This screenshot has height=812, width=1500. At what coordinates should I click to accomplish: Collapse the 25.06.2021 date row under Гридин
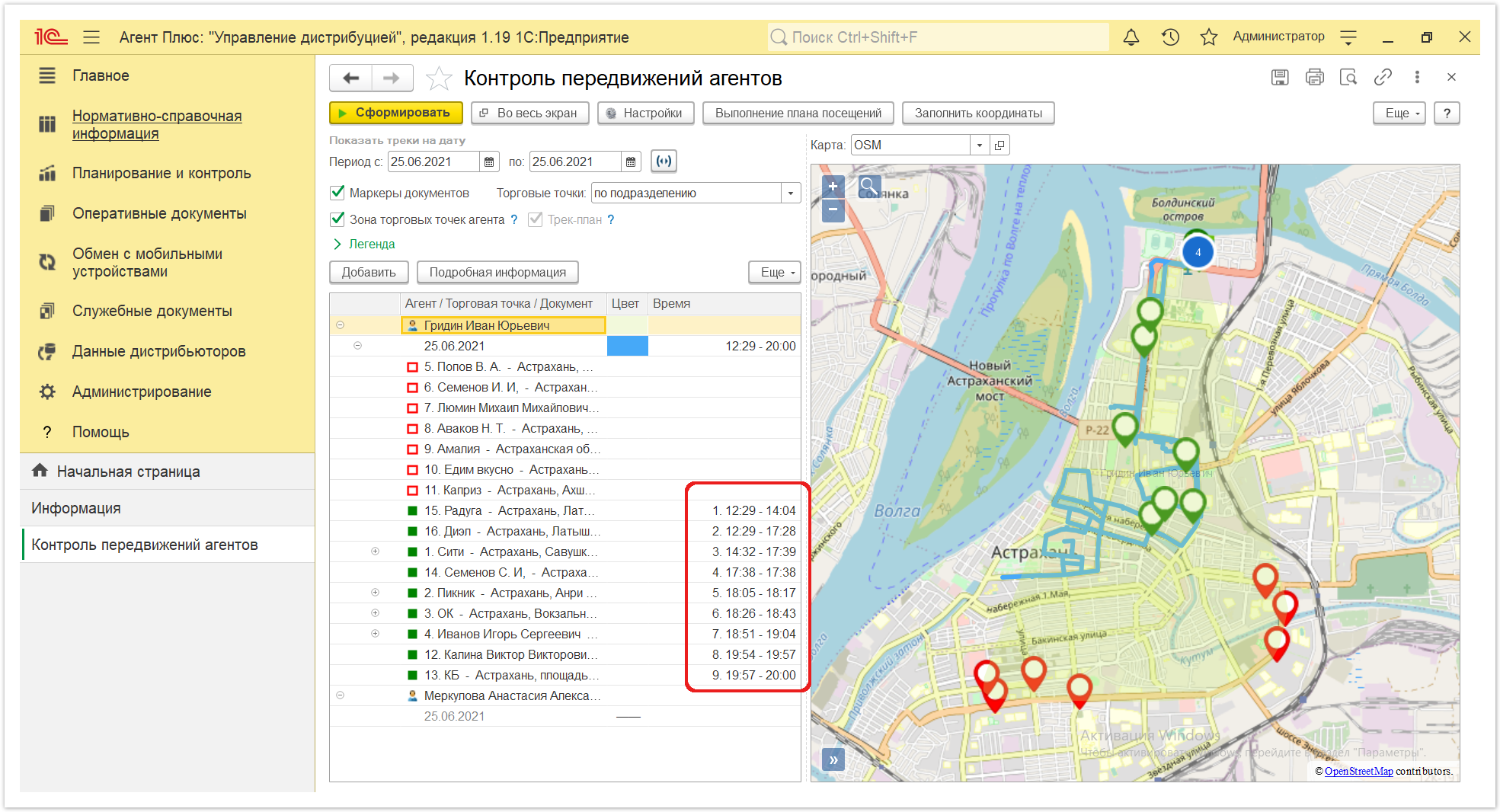(357, 346)
